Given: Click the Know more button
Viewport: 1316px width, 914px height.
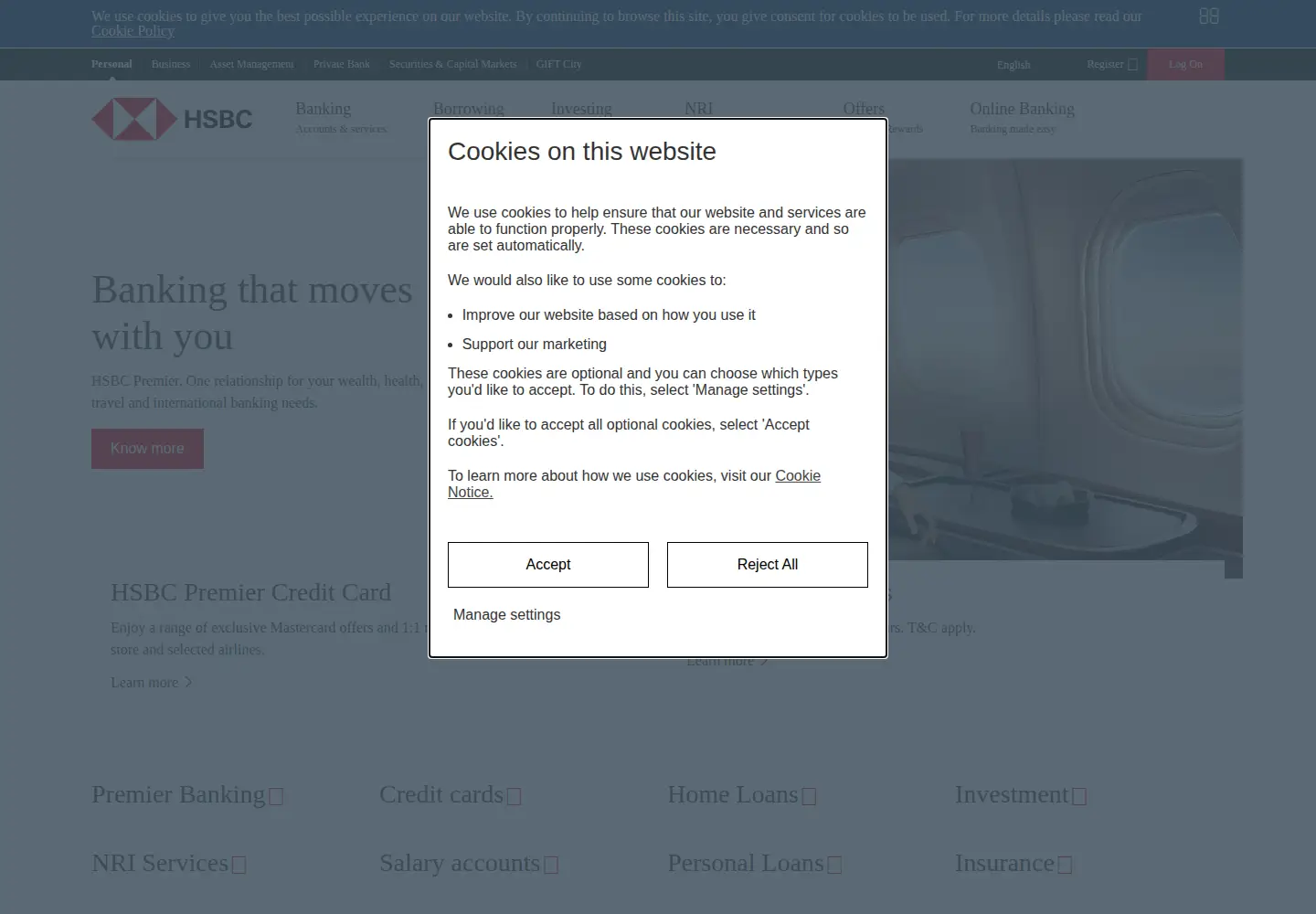Looking at the screenshot, I should (x=147, y=449).
